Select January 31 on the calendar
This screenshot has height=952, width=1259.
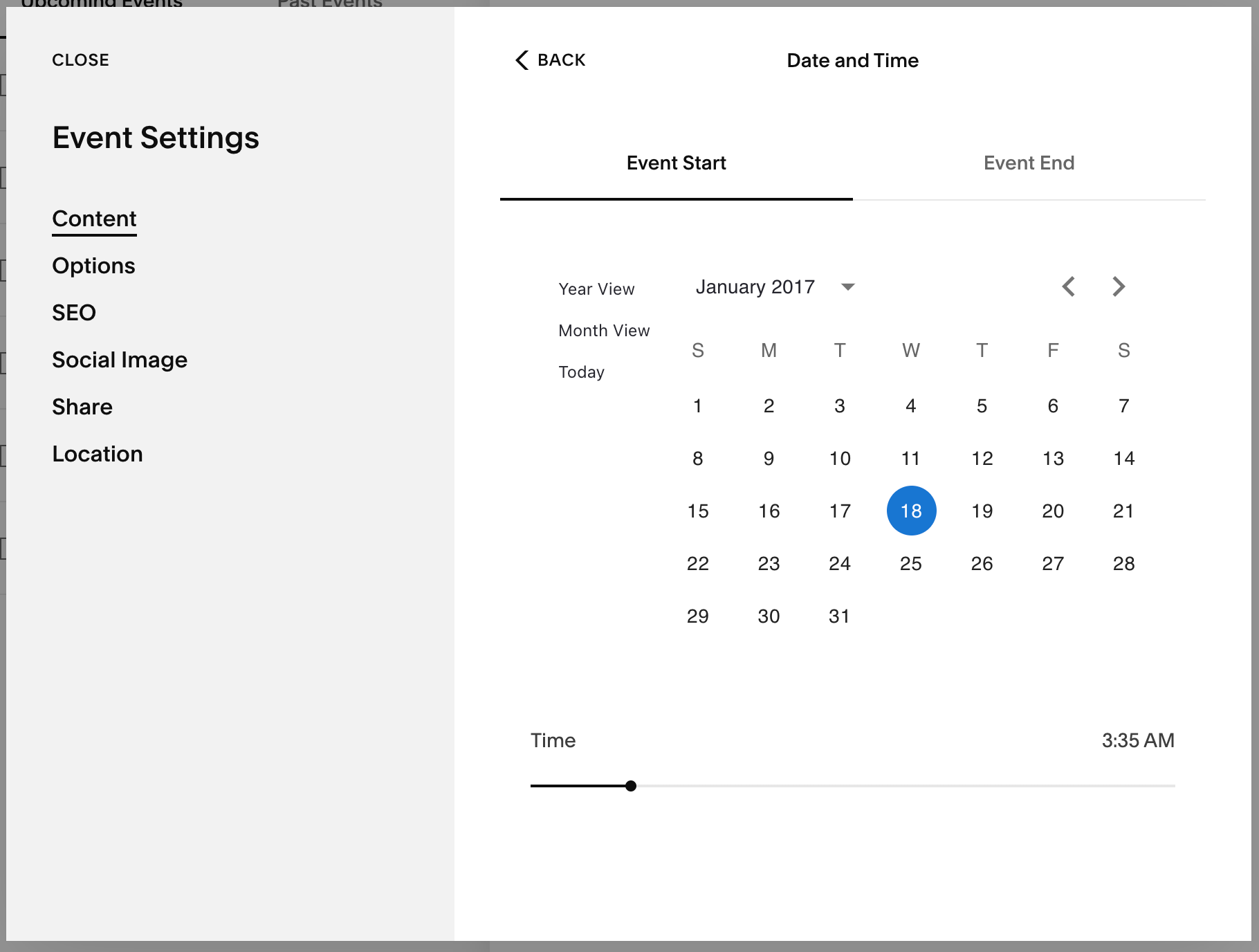click(840, 616)
